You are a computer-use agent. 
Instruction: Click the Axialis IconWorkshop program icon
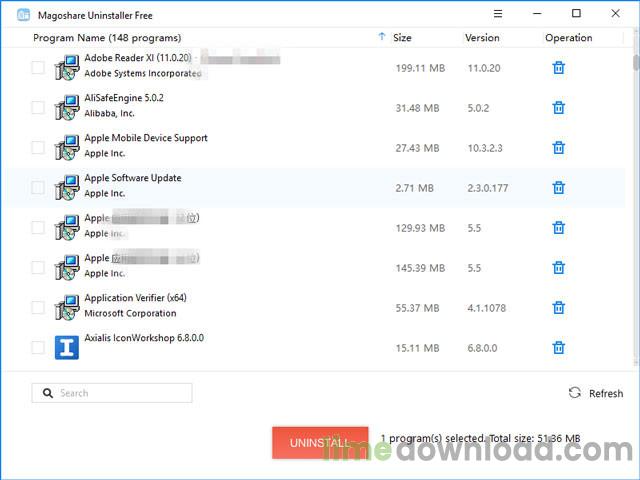[67, 347]
